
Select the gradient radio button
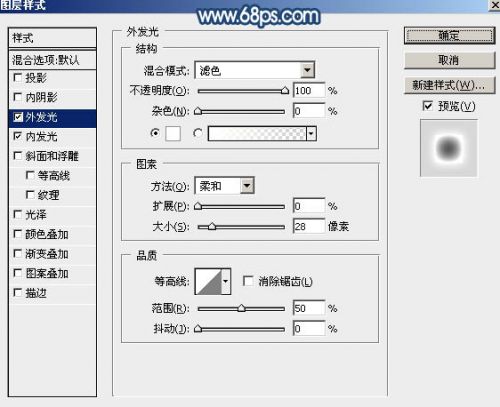pyautogui.click(x=198, y=133)
